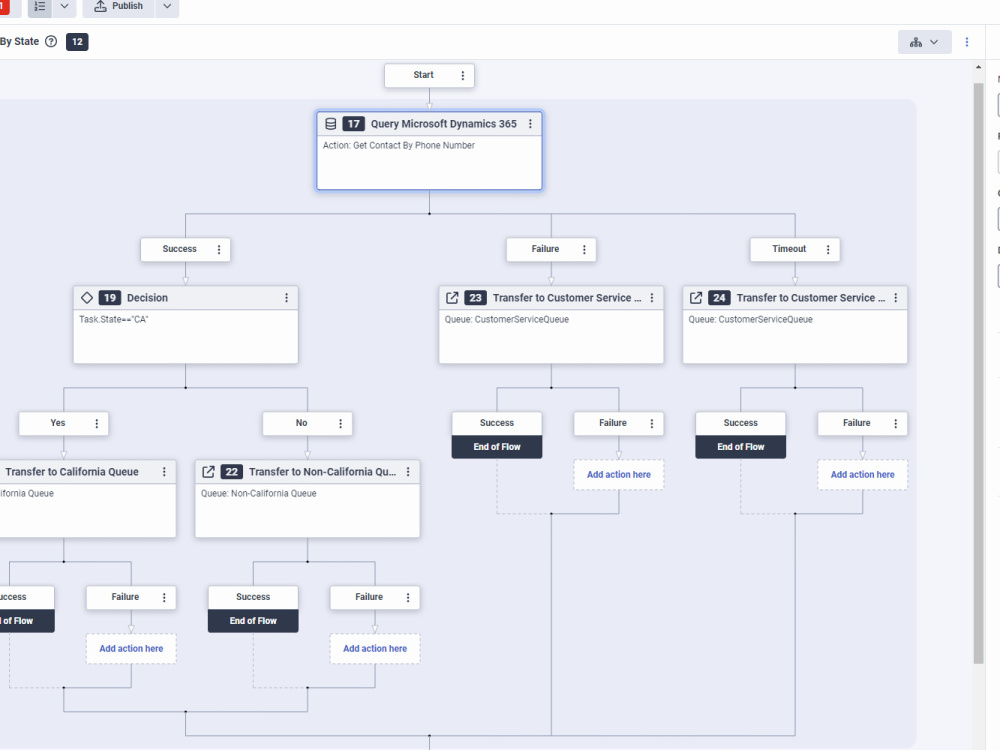Click the transfer icon on node 23

tap(453, 297)
